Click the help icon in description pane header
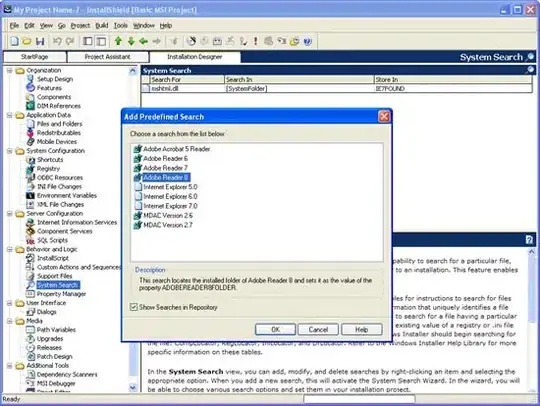The width and height of the screenshot is (540, 406). pos(529,239)
